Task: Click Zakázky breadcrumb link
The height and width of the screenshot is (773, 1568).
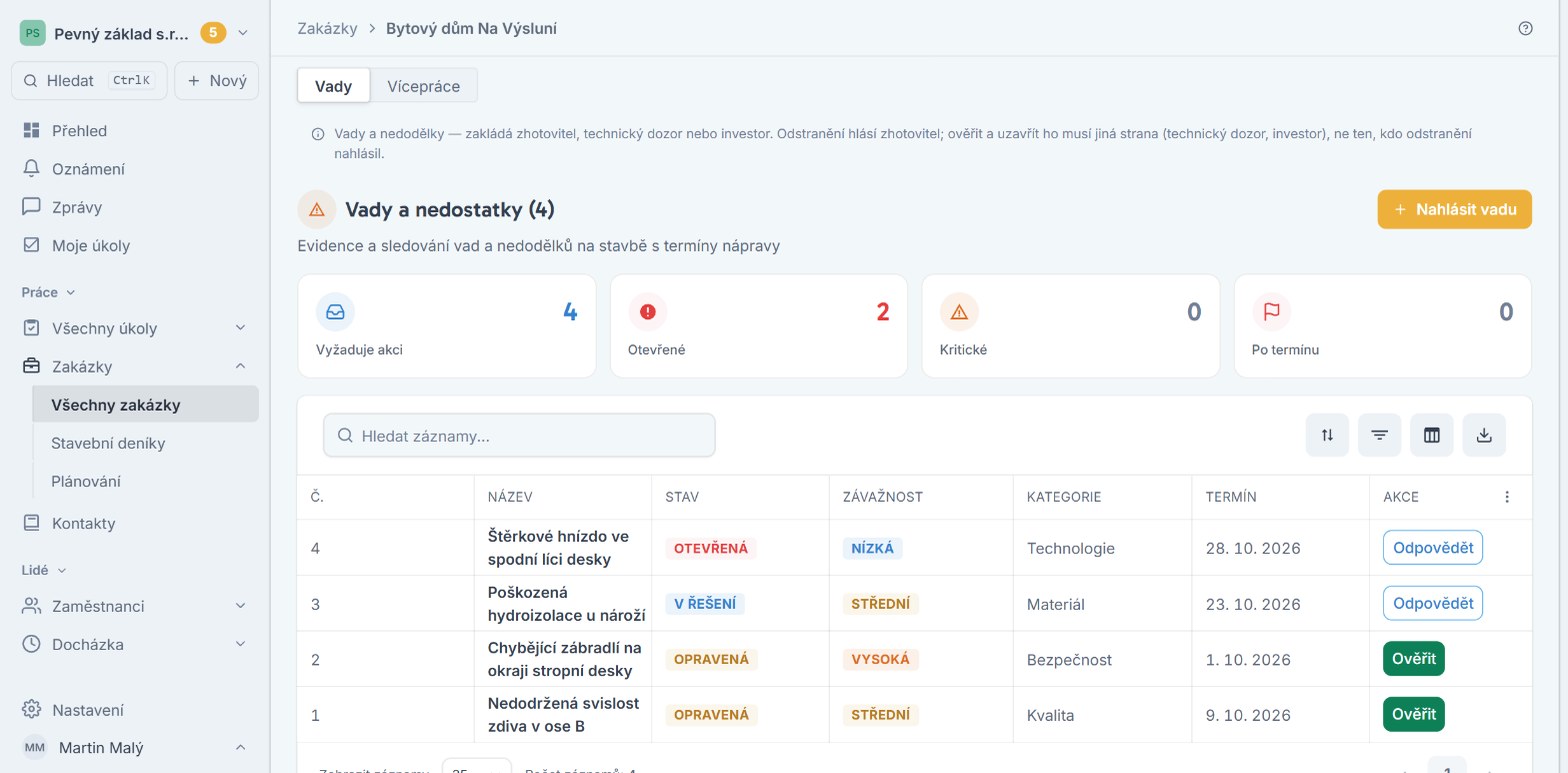Action: (x=327, y=28)
